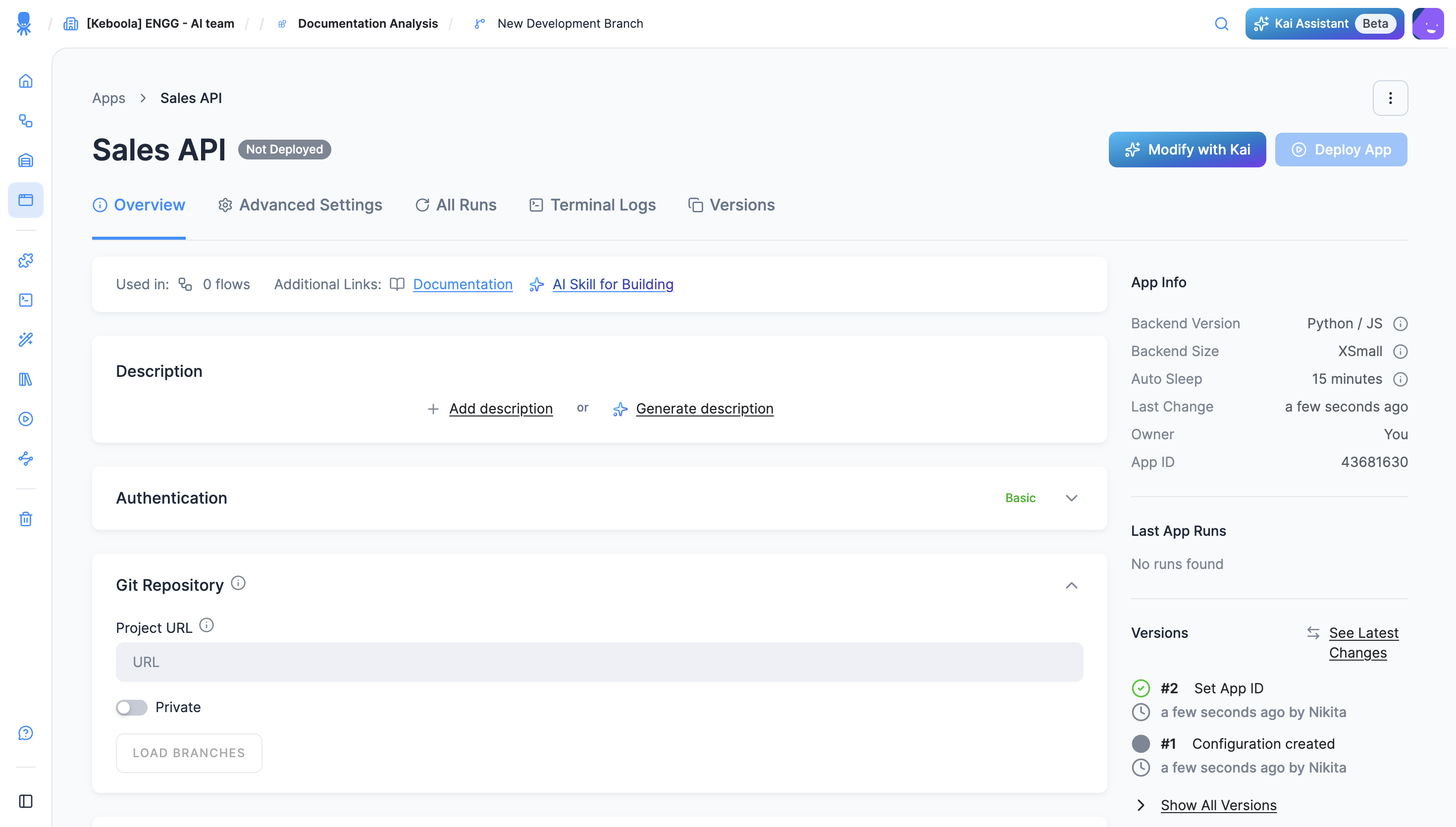Open the magic wand sidebar icon
Screen dimensions: 1456x827
26,340
